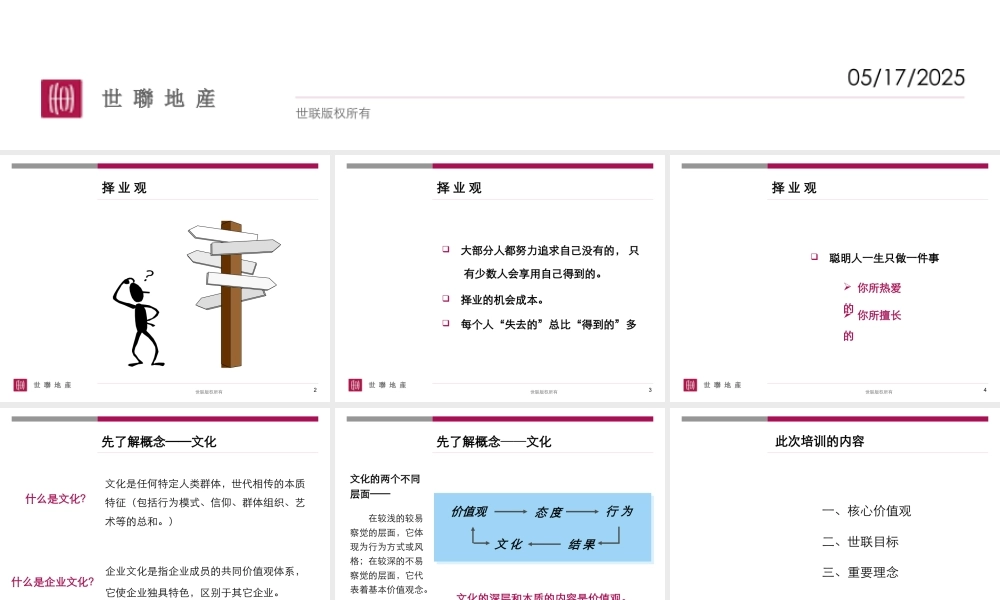Viewport: 1000px width, 600px height.
Task: Click the small logo at slide 4 footer
Action: 690,385
